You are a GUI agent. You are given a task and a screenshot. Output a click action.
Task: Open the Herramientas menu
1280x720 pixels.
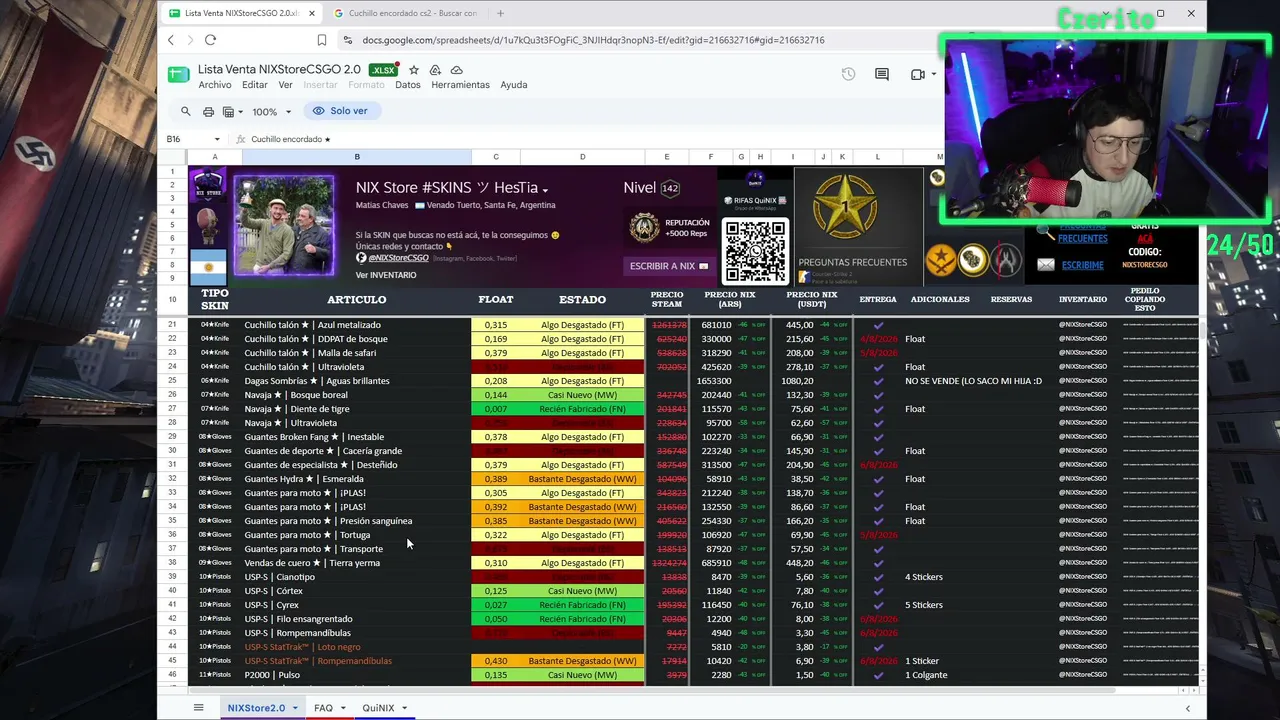[460, 85]
